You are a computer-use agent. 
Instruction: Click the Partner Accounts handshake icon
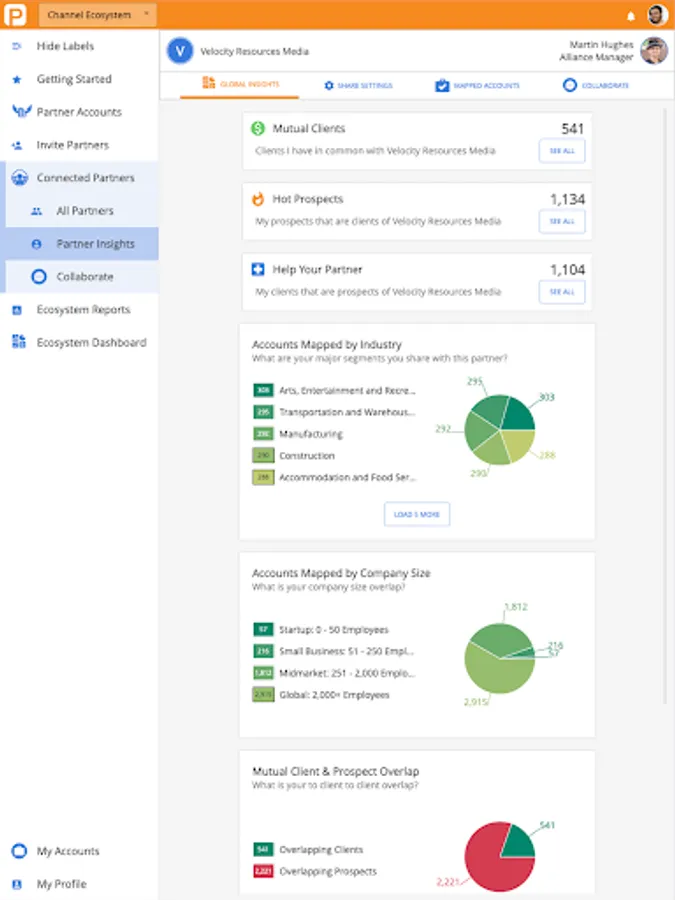coord(18,112)
